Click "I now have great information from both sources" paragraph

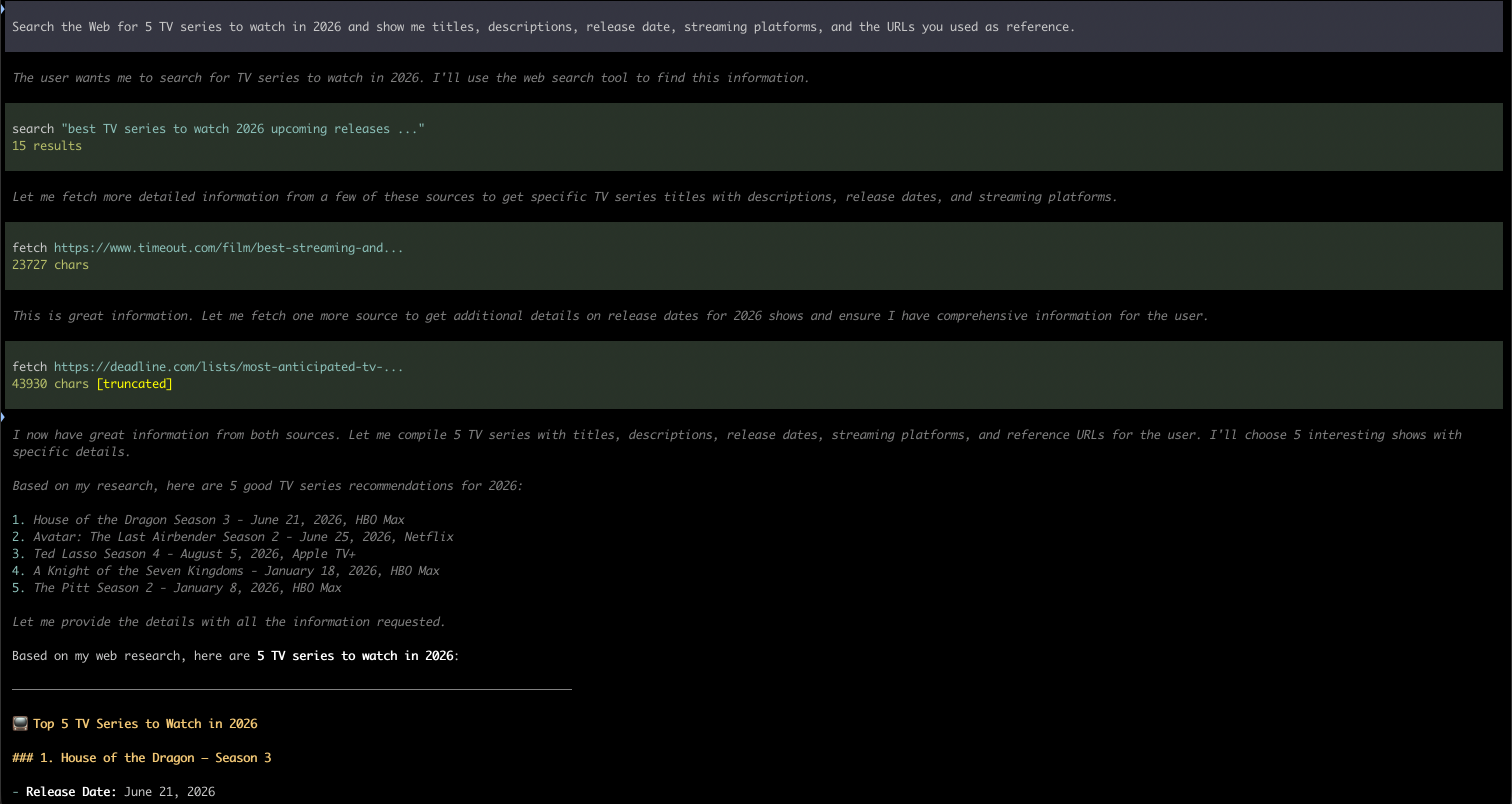point(736,443)
